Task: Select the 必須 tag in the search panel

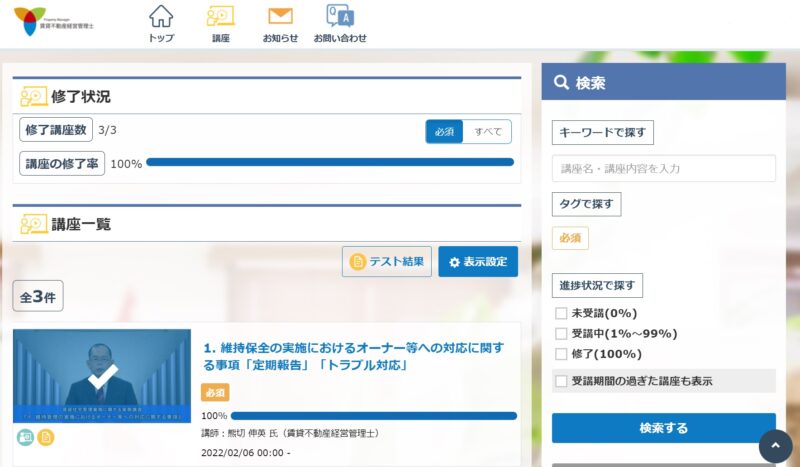Action: click(570, 238)
